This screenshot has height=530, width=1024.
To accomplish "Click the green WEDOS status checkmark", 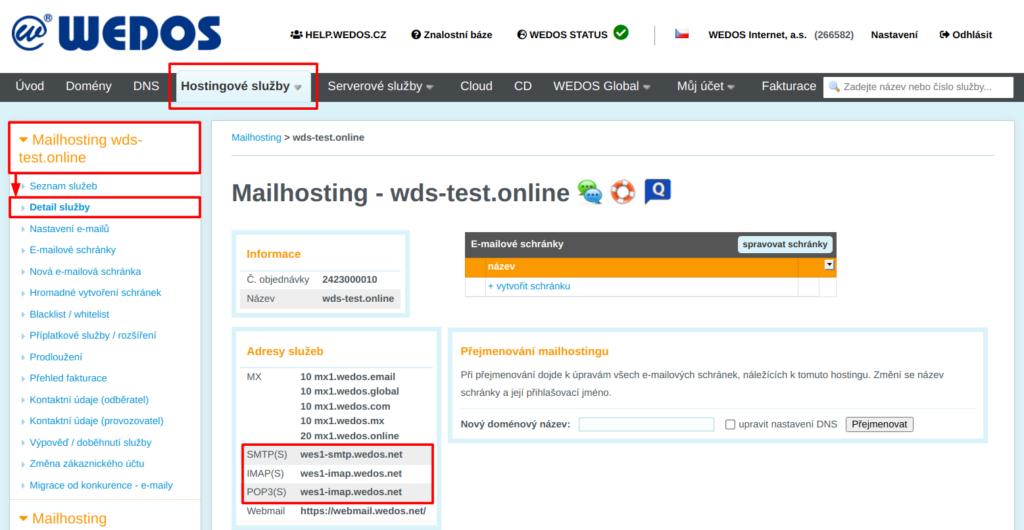I will (x=621, y=33).
